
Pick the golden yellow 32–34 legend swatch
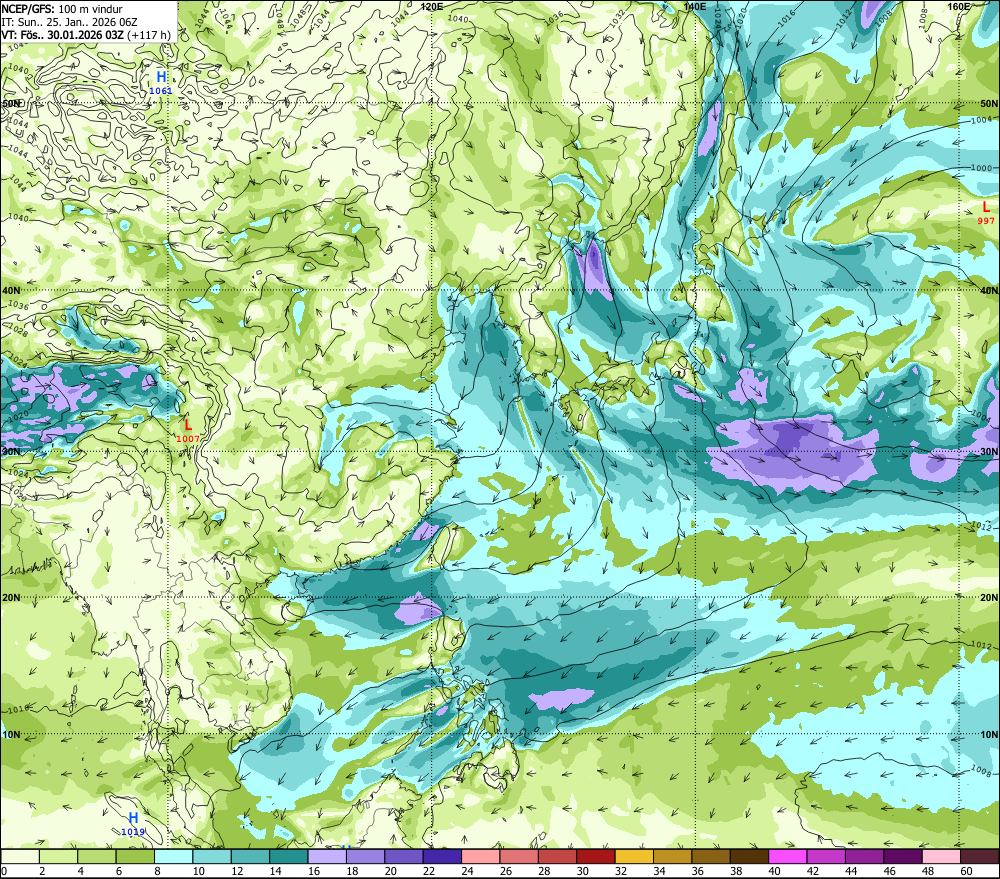pos(634,856)
